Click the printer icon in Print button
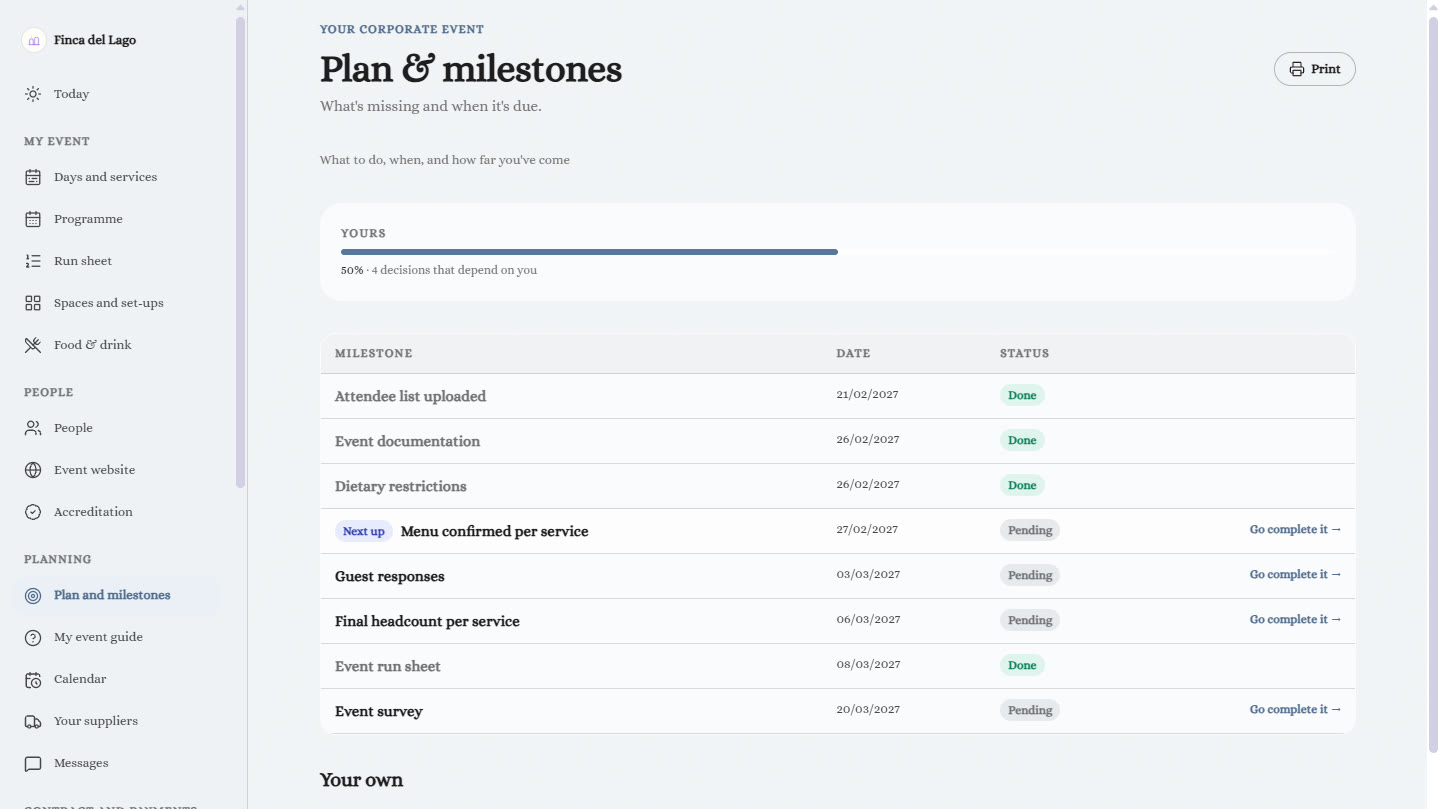The image size is (1440, 809). (x=1297, y=69)
